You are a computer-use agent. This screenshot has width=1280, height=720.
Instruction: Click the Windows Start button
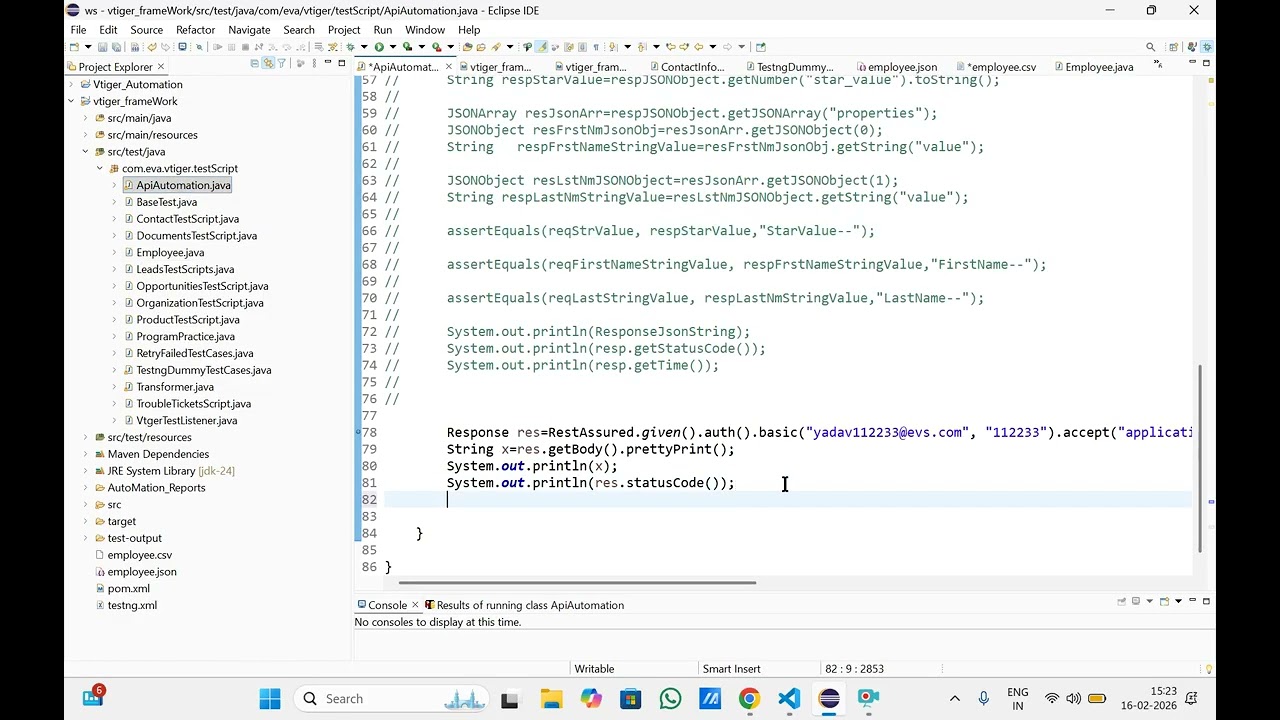coord(270,699)
